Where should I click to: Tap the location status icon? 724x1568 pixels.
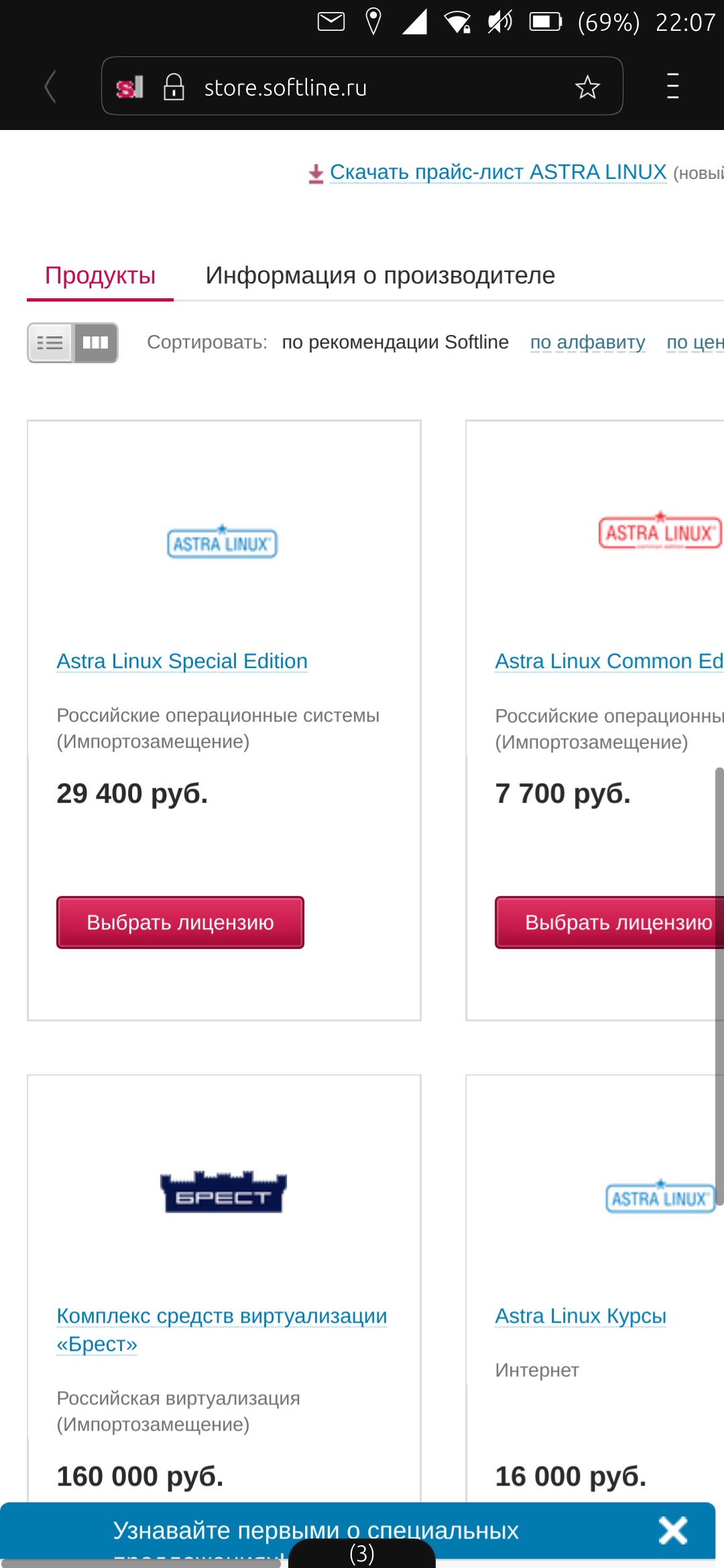pos(373,21)
